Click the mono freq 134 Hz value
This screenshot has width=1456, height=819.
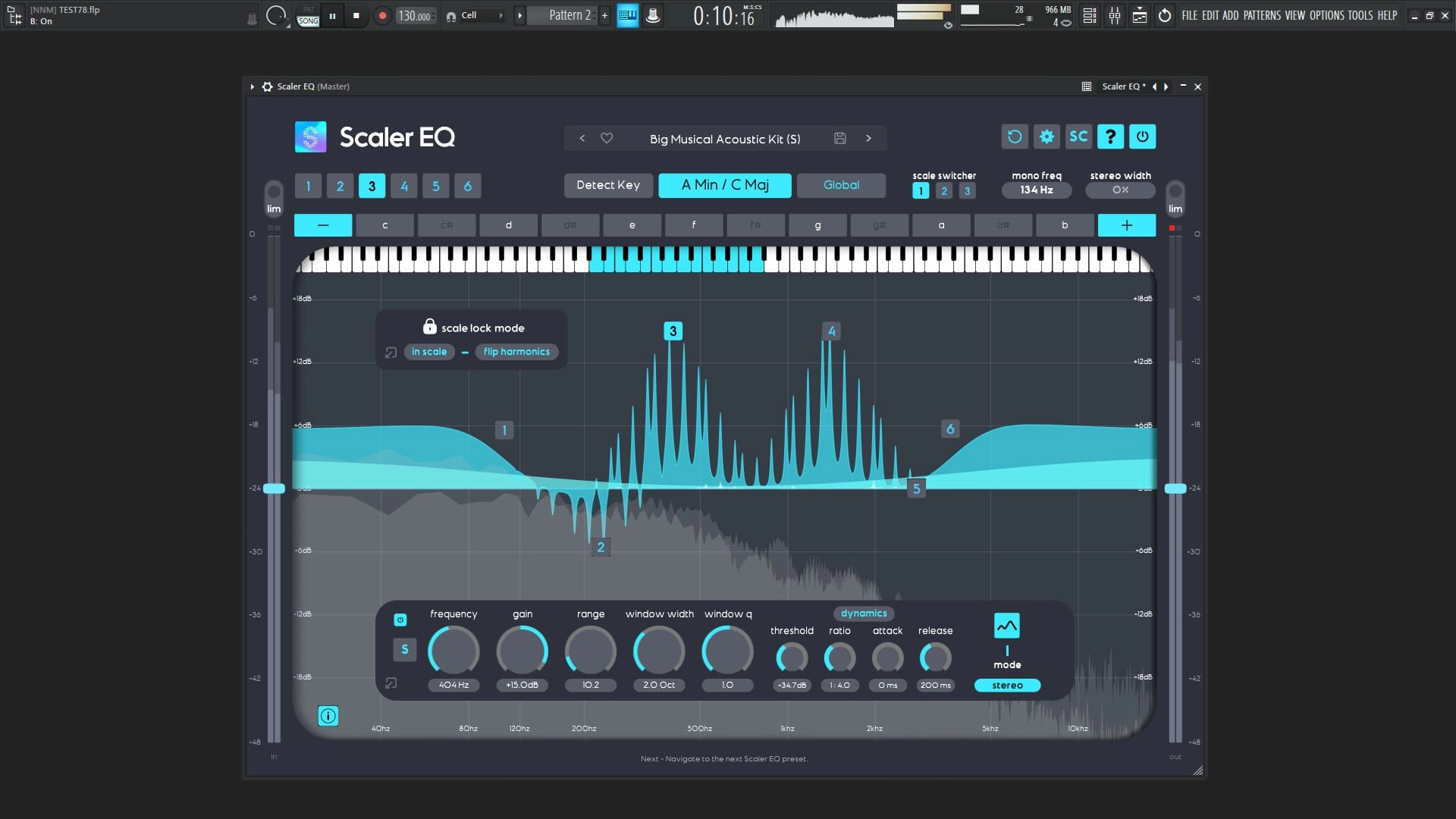(1037, 190)
